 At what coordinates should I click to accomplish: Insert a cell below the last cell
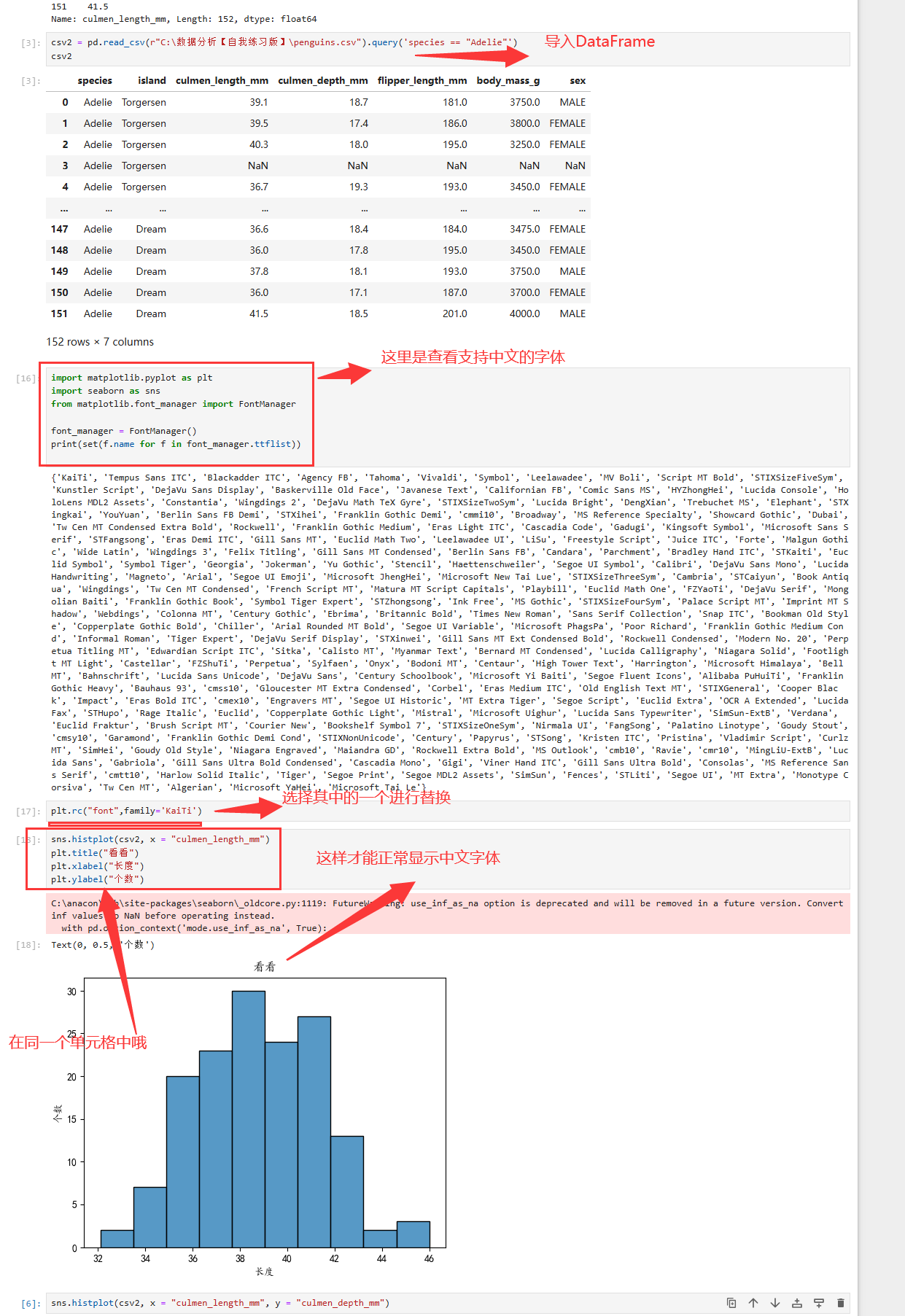click(819, 1303)
